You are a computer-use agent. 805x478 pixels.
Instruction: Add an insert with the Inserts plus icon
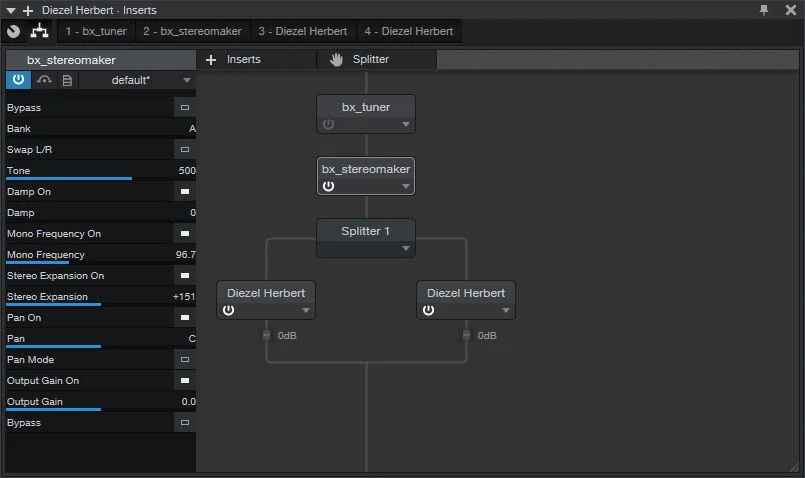pos(210,60)
